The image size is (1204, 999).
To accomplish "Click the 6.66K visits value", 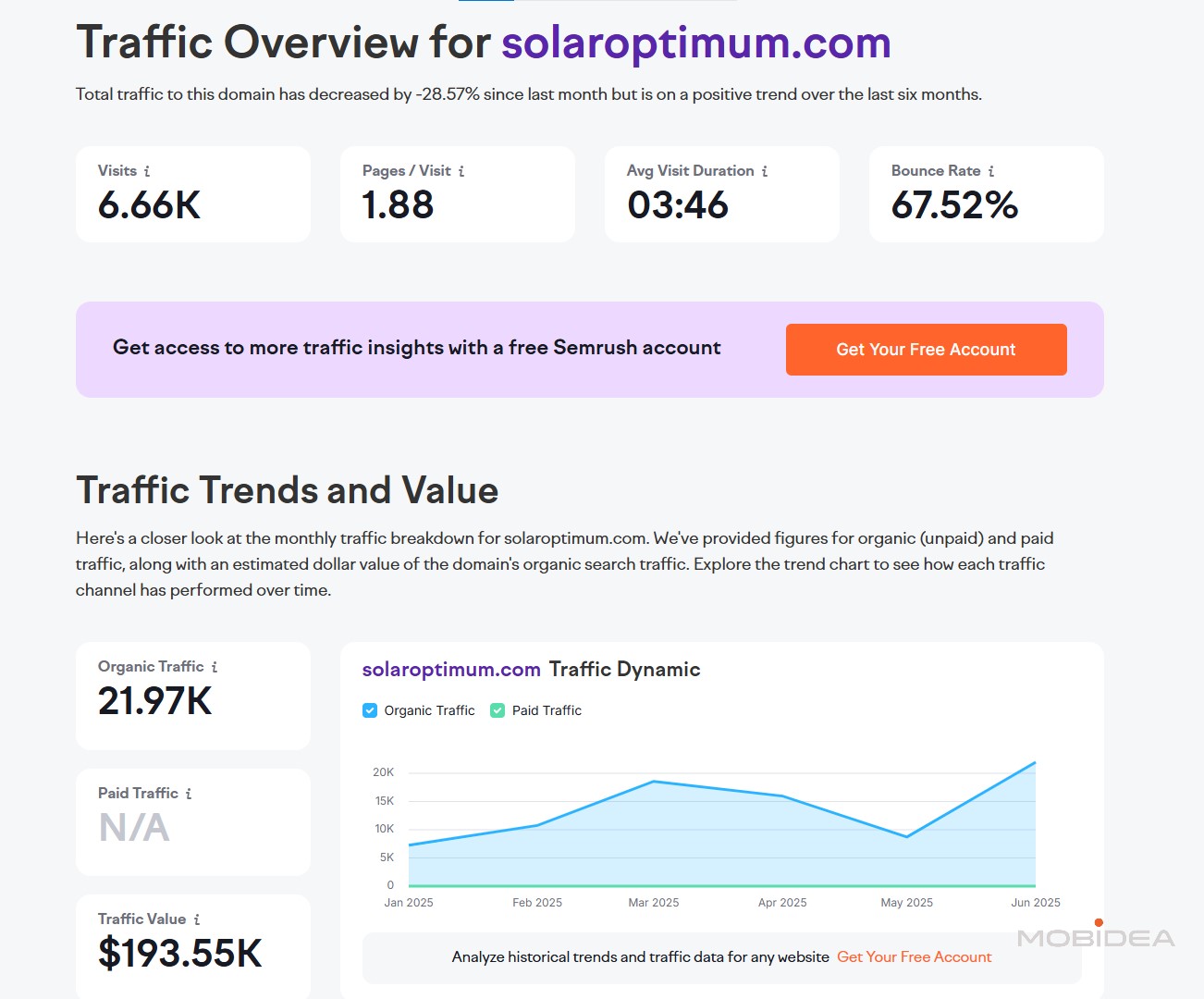I will click(x=150, y=205).
